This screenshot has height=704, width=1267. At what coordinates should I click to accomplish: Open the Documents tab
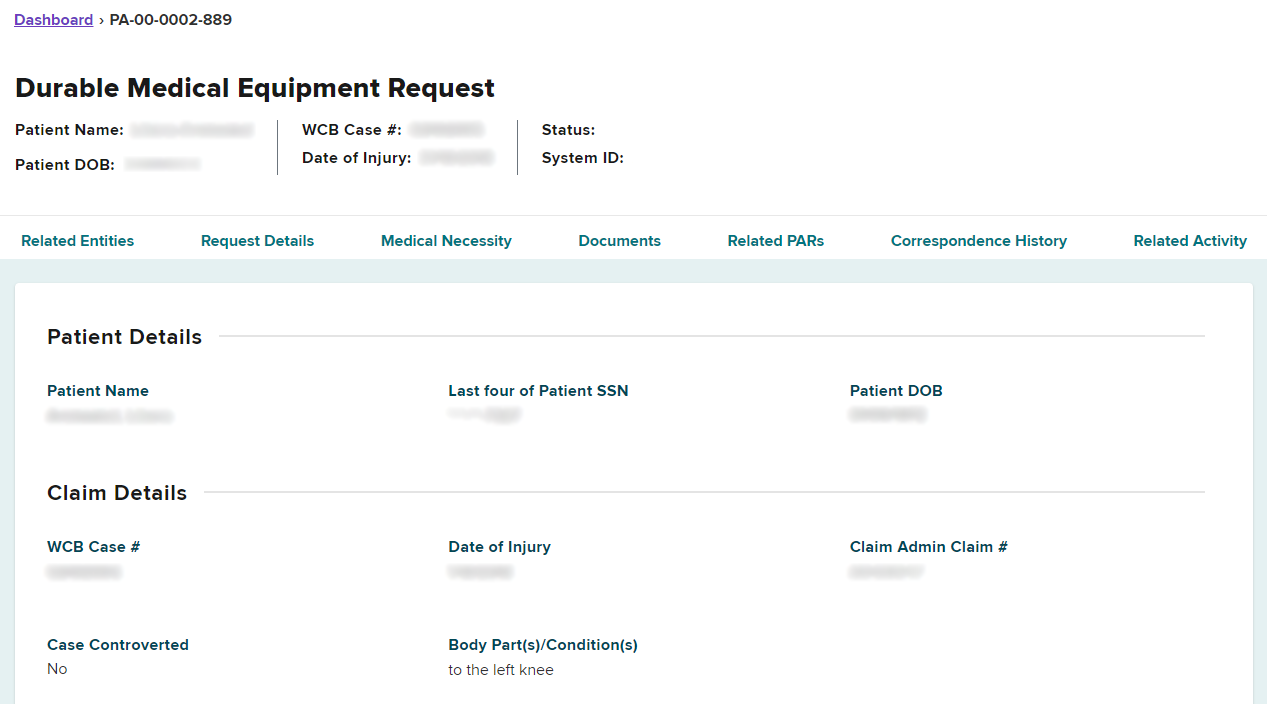point(619,241)
